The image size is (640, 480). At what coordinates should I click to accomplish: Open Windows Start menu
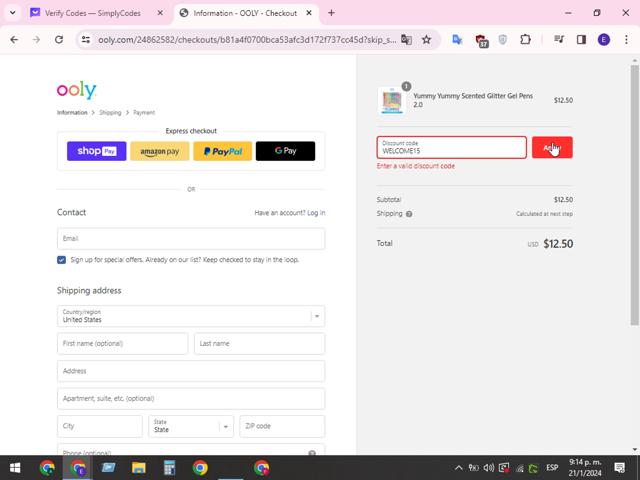pos(15,468)
